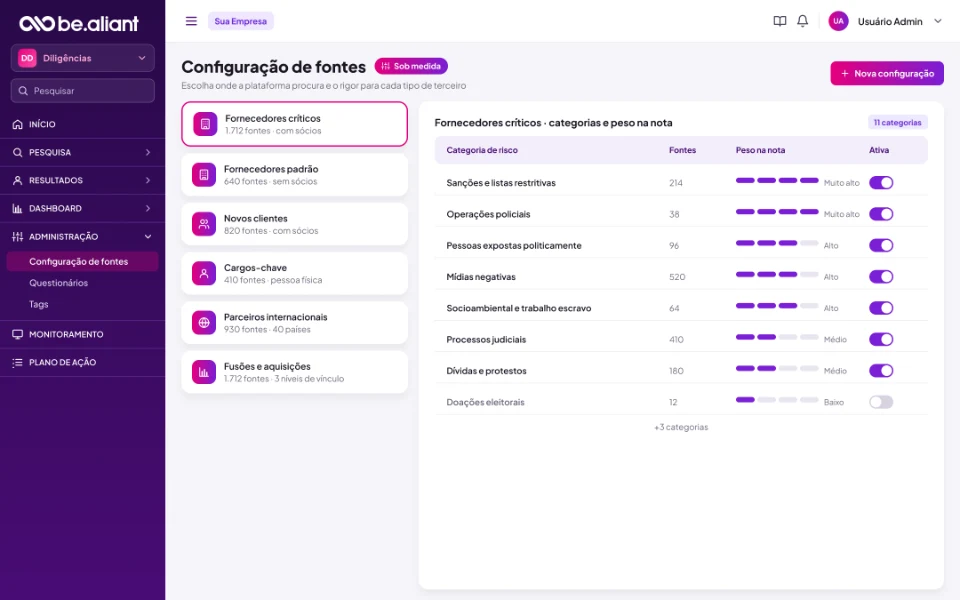Click the Fornecedores padrão card icon
This screenshot has height=600, width=960.
pos(204,175)
